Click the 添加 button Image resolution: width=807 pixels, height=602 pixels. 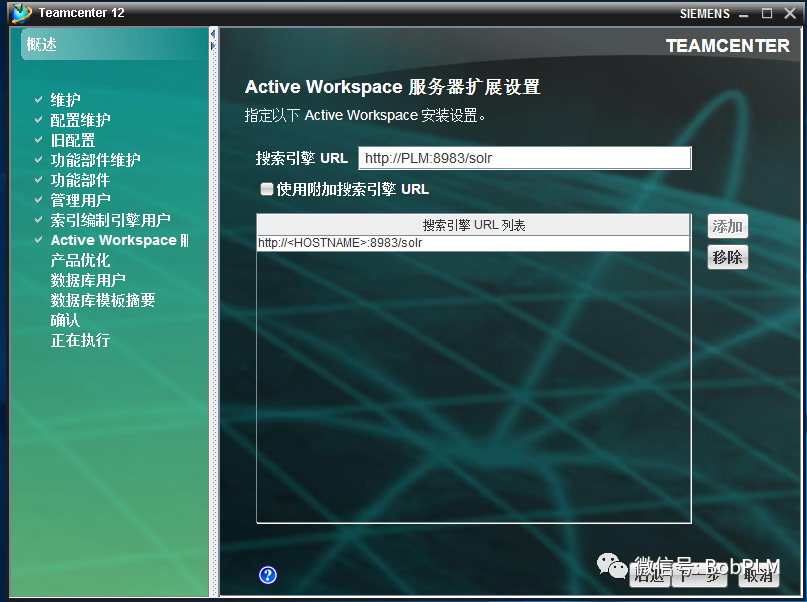(x=727, y=226)
